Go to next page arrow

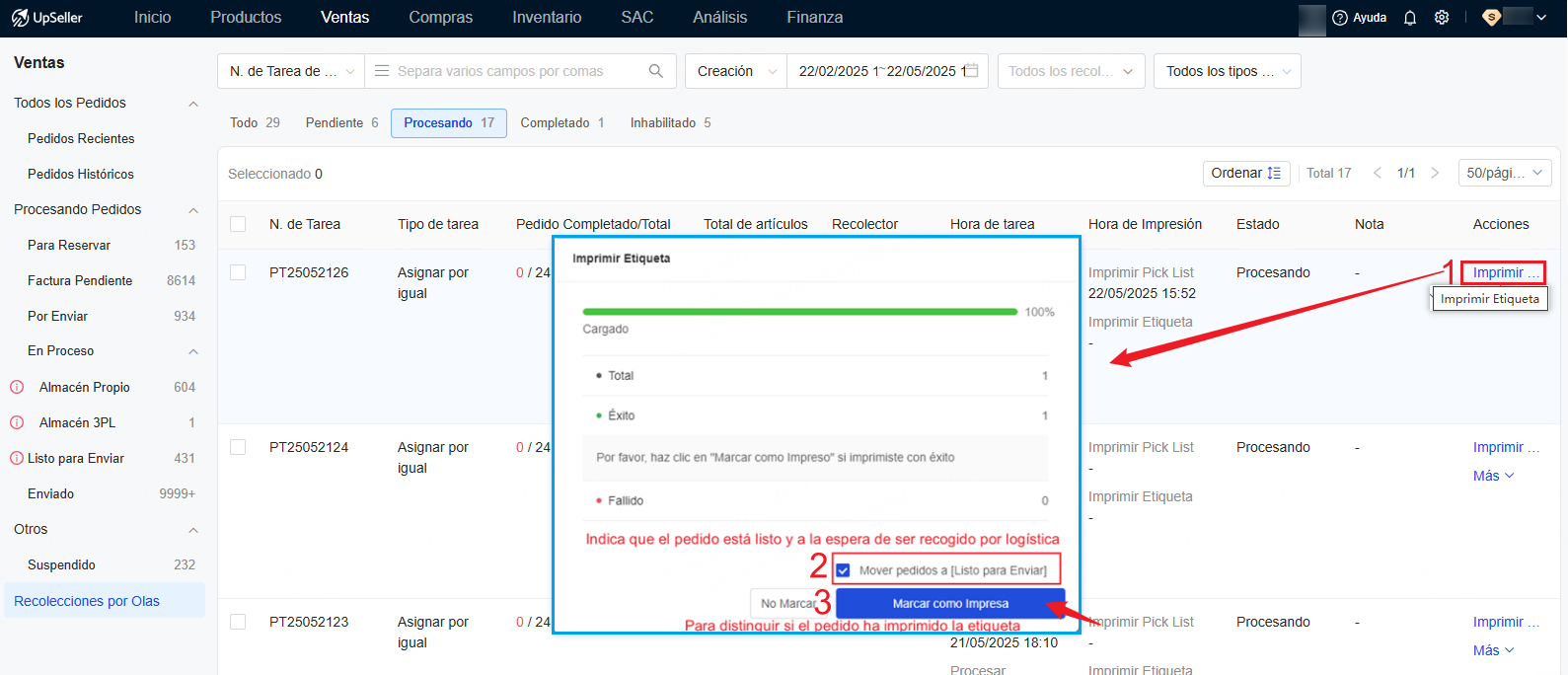[1435, 173]
